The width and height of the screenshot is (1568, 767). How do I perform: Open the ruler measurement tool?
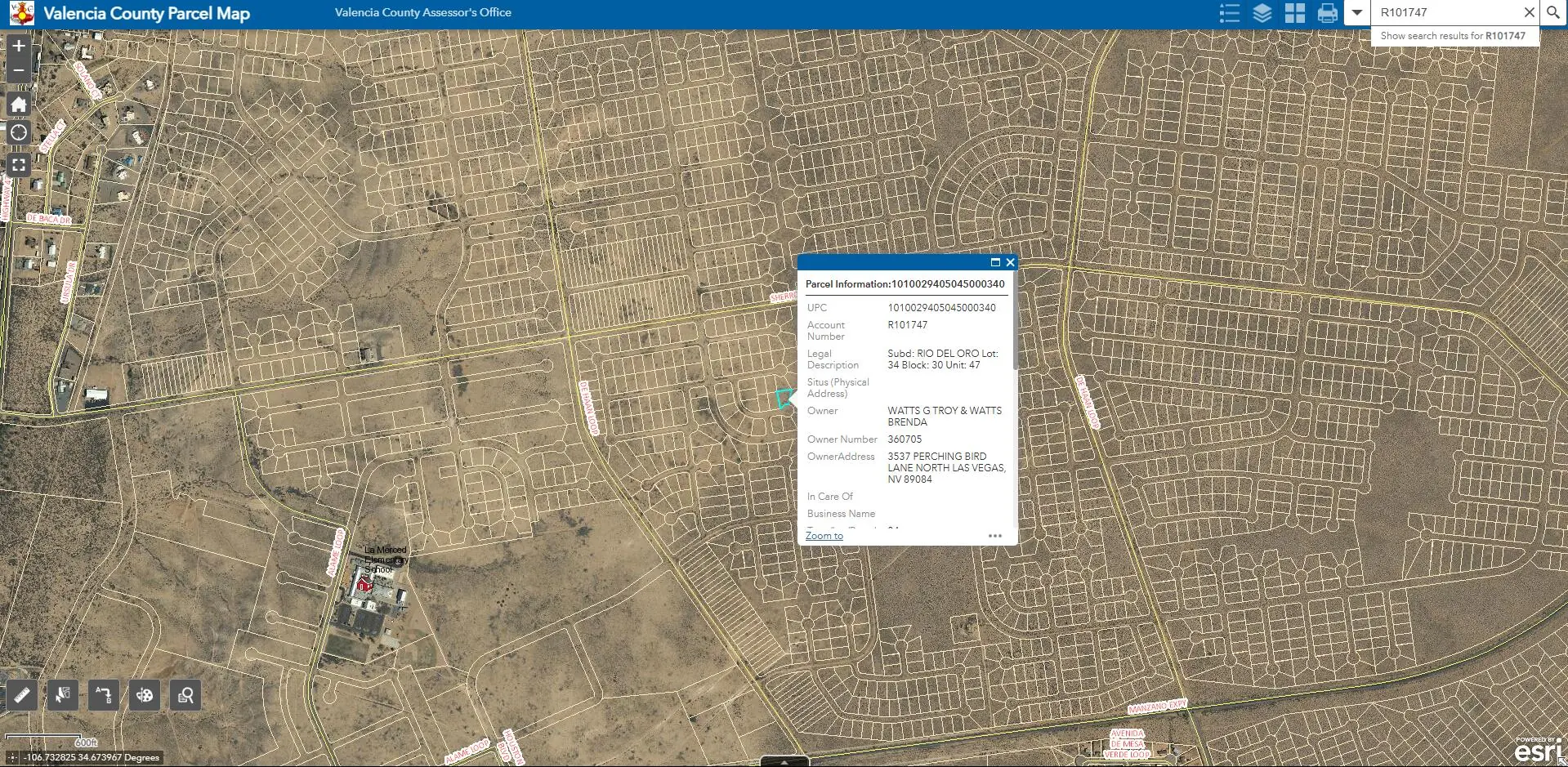[x=22, y=695]
